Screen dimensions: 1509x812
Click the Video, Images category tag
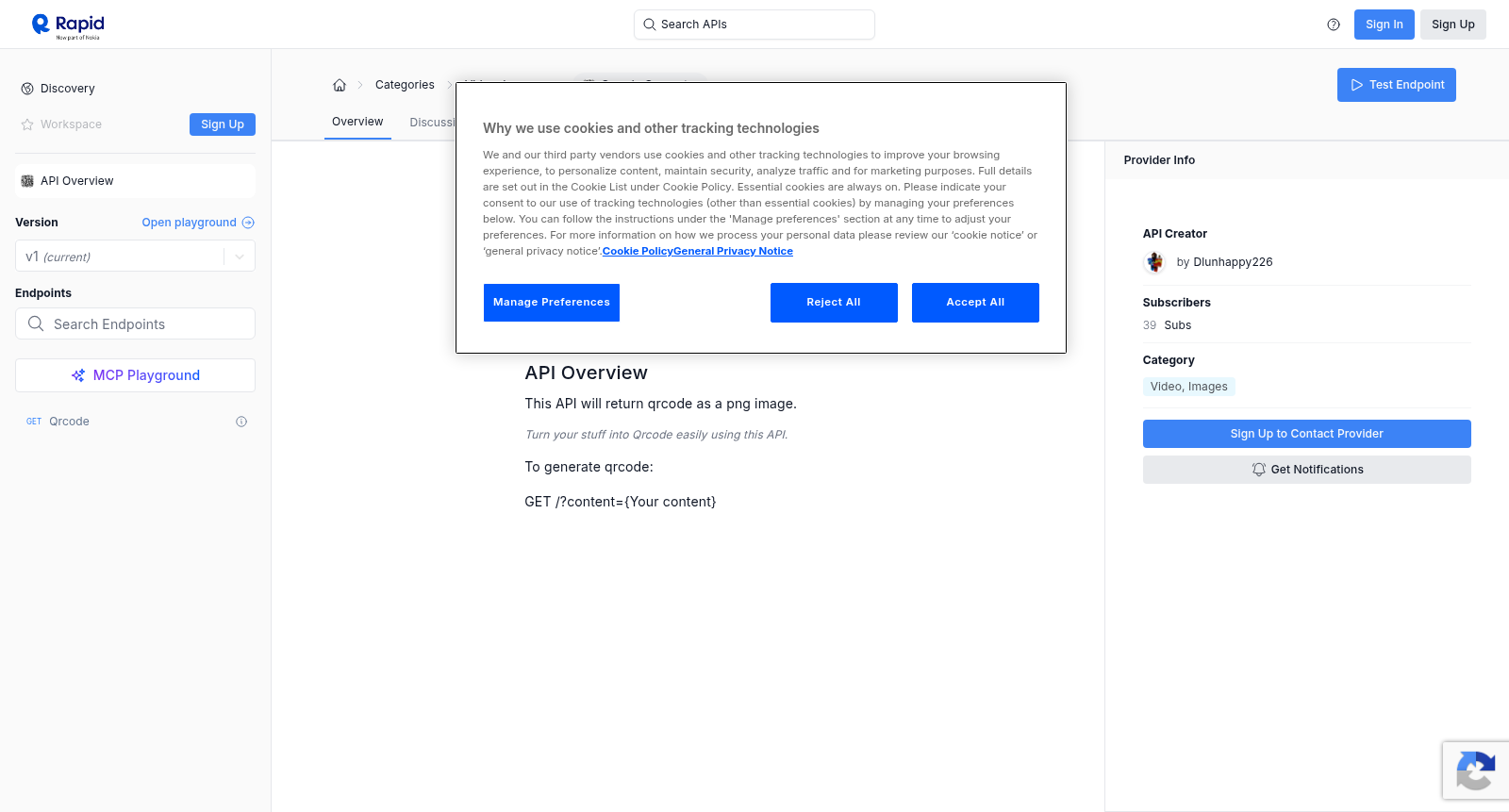(1188, 387)
